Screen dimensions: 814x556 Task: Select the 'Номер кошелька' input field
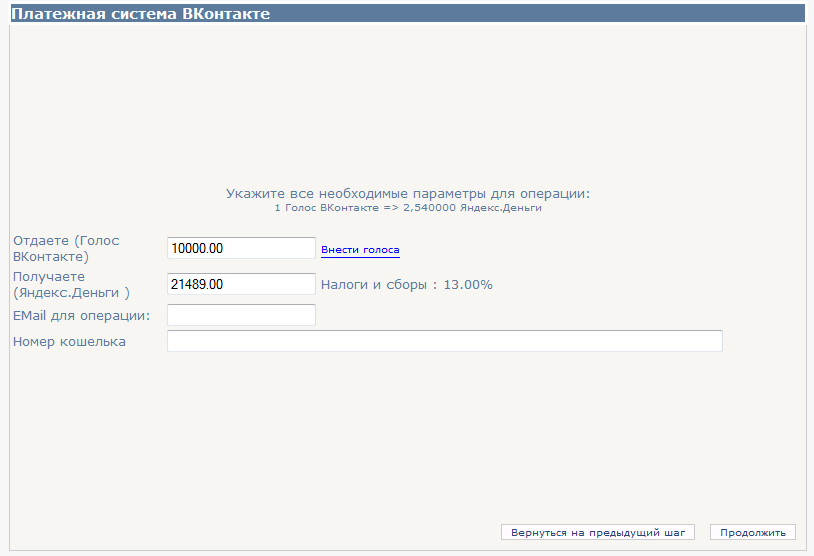click(445, 341)
